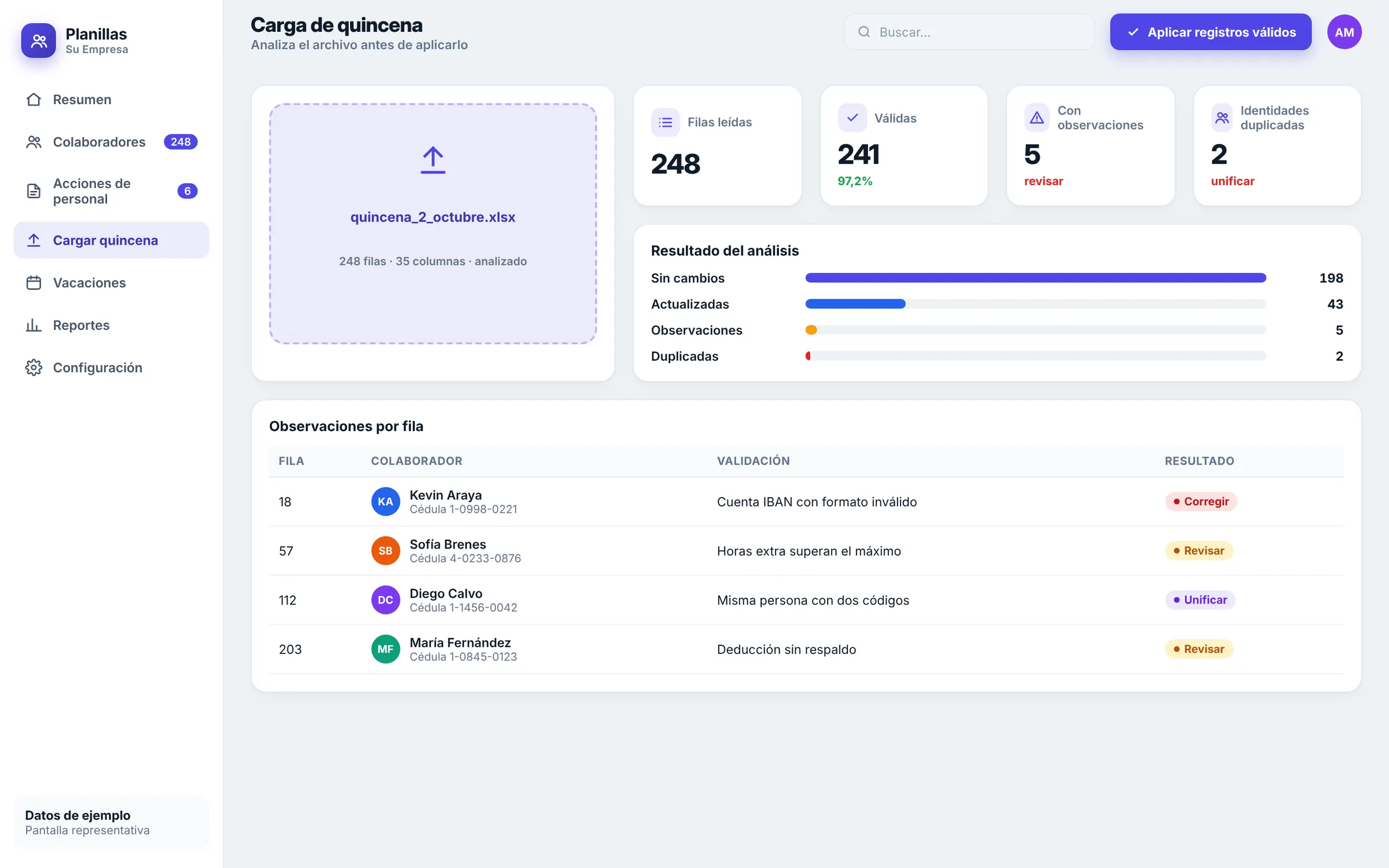Open María Fernández's MF avatar
1389x868 pixels.
[x=385, y=649]
